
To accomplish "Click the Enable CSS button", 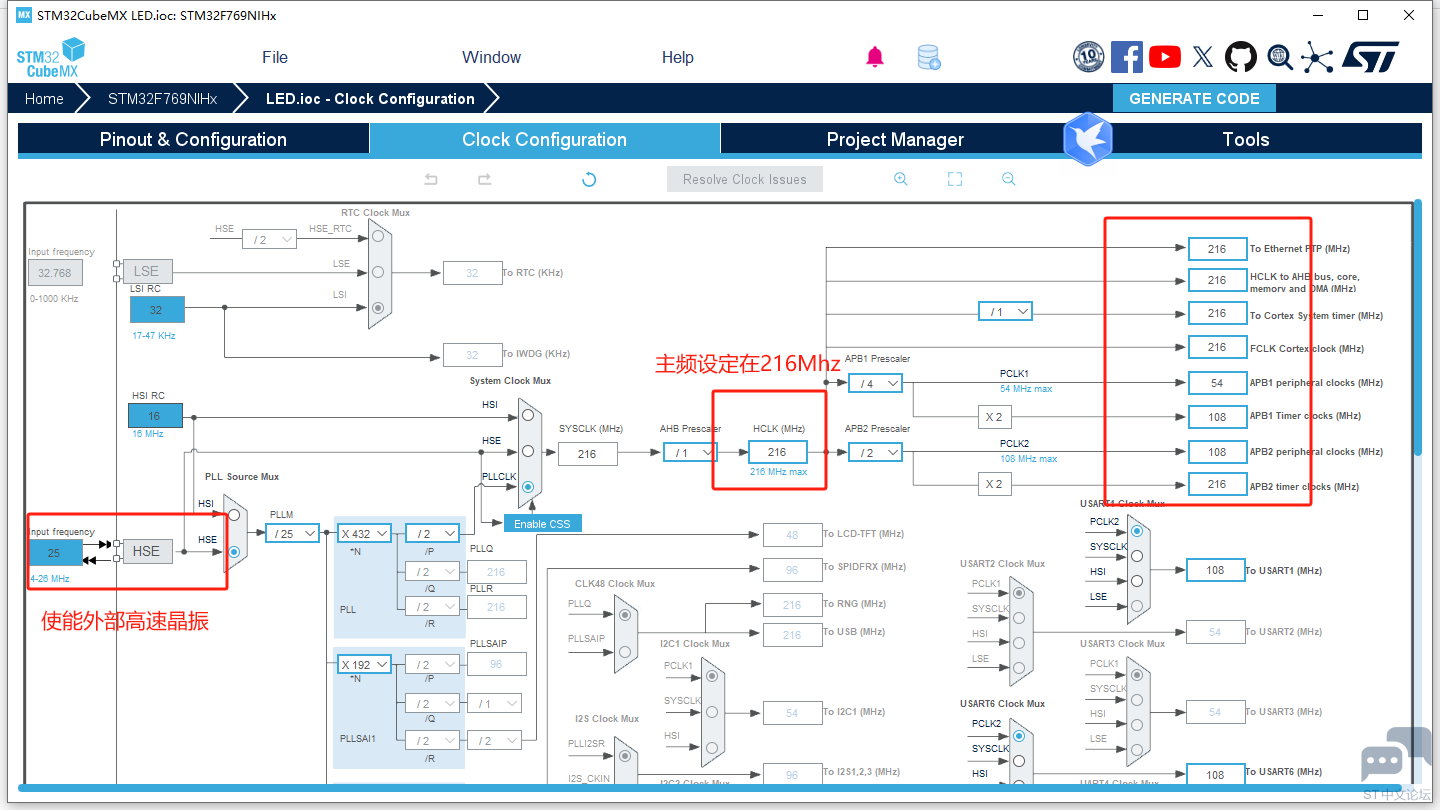I will click(542, 524).
